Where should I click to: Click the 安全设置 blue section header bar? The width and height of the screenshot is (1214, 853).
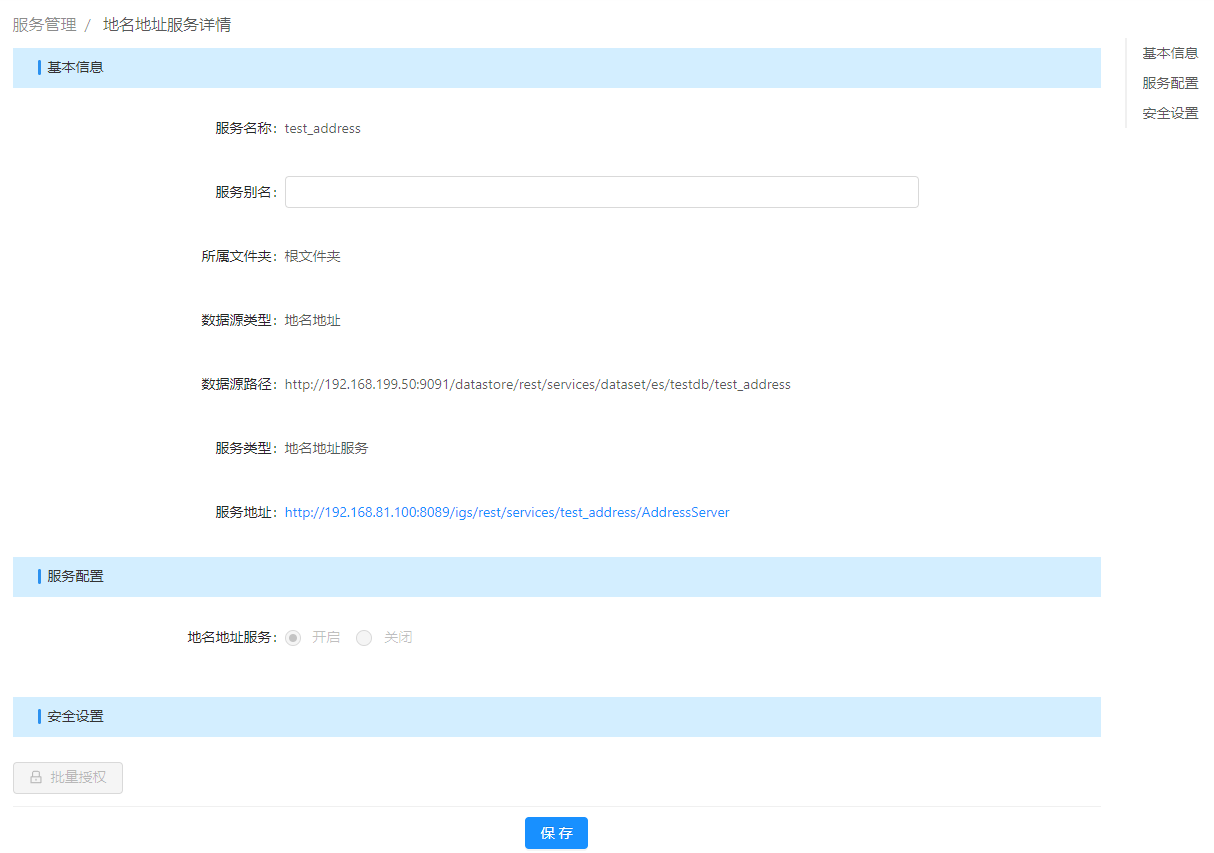(x=556, y=717)
